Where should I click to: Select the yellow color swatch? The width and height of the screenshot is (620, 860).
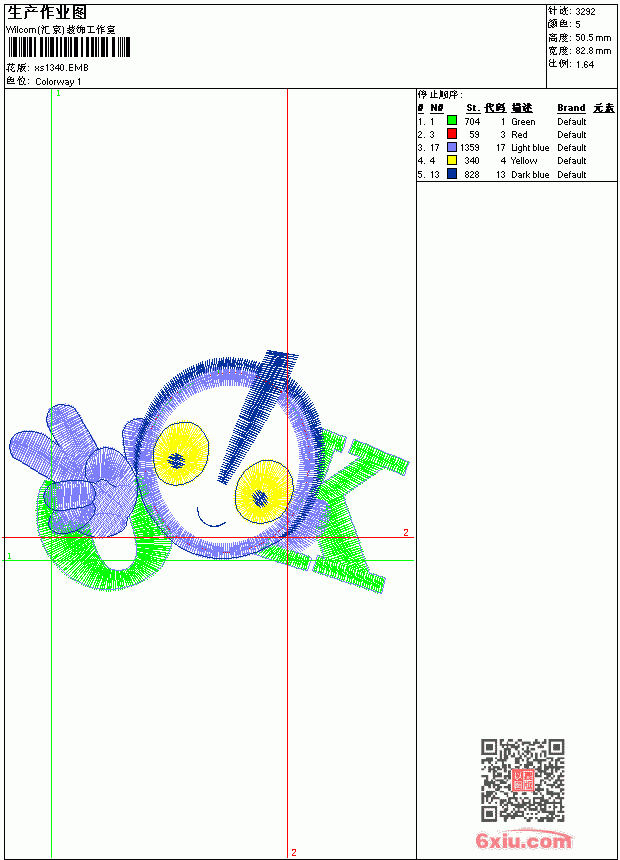[452, 160]
